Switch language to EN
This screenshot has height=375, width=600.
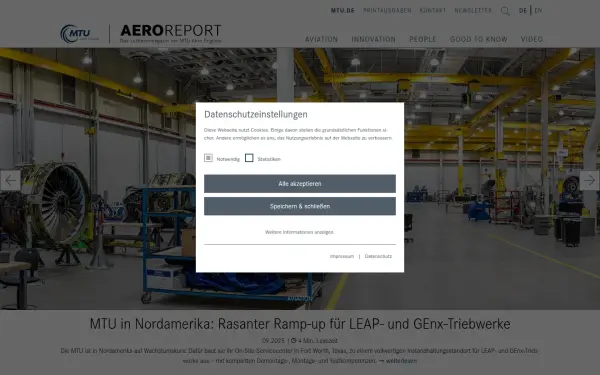(538, 11)
